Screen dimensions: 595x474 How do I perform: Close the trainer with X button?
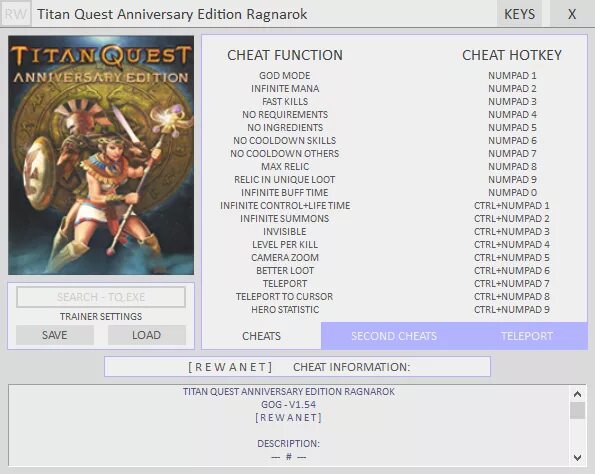[x=572, y=14]
